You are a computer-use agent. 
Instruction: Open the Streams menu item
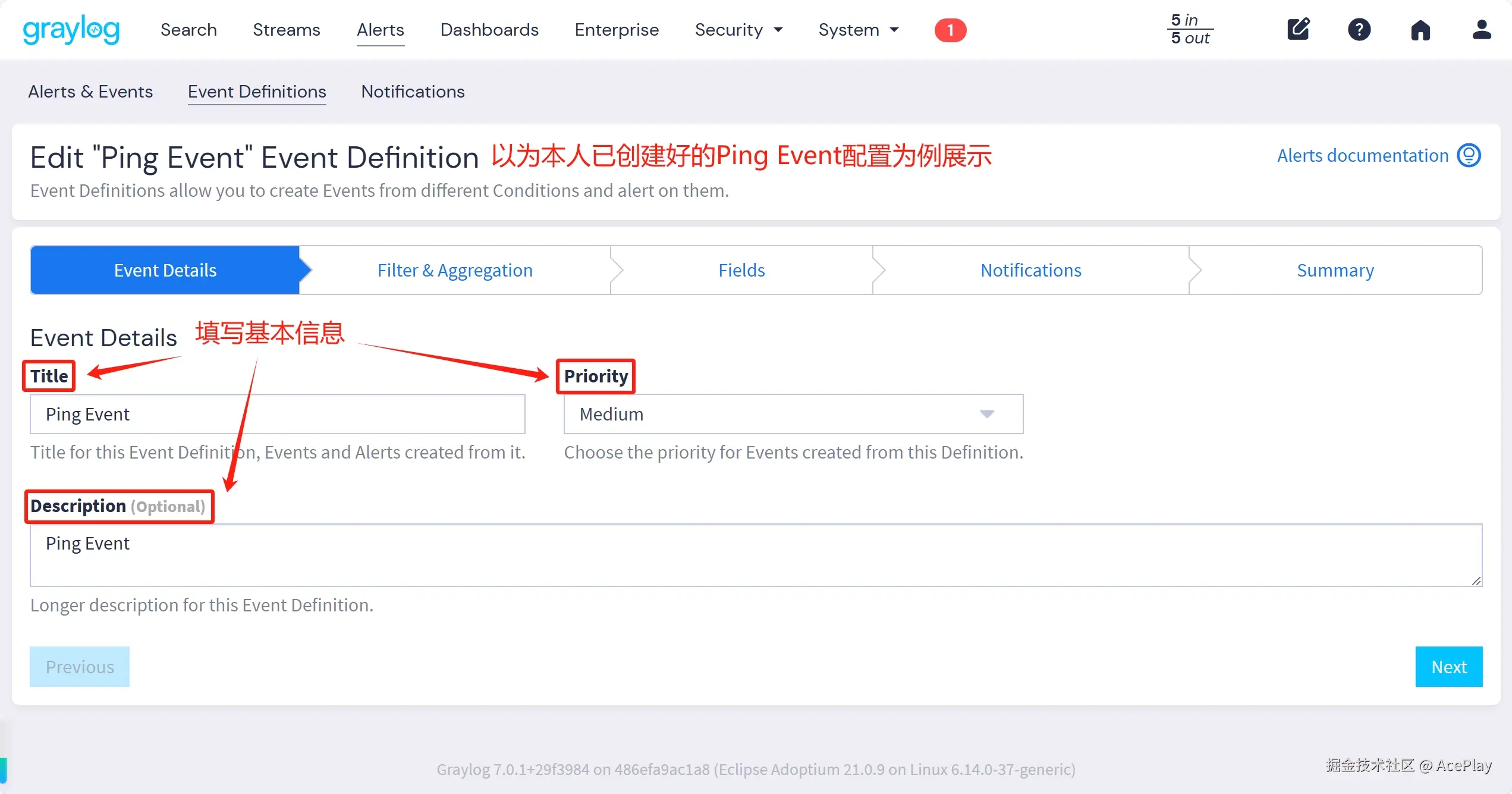coord(286,30)
